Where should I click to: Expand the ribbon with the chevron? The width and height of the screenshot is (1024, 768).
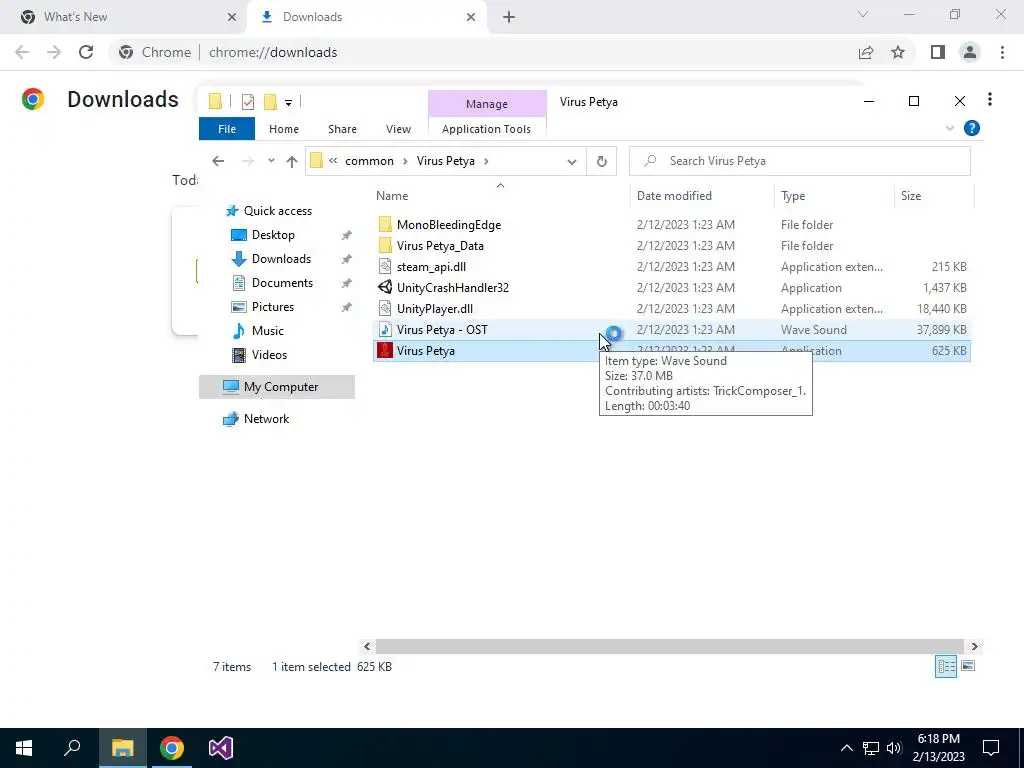[949, 129]
